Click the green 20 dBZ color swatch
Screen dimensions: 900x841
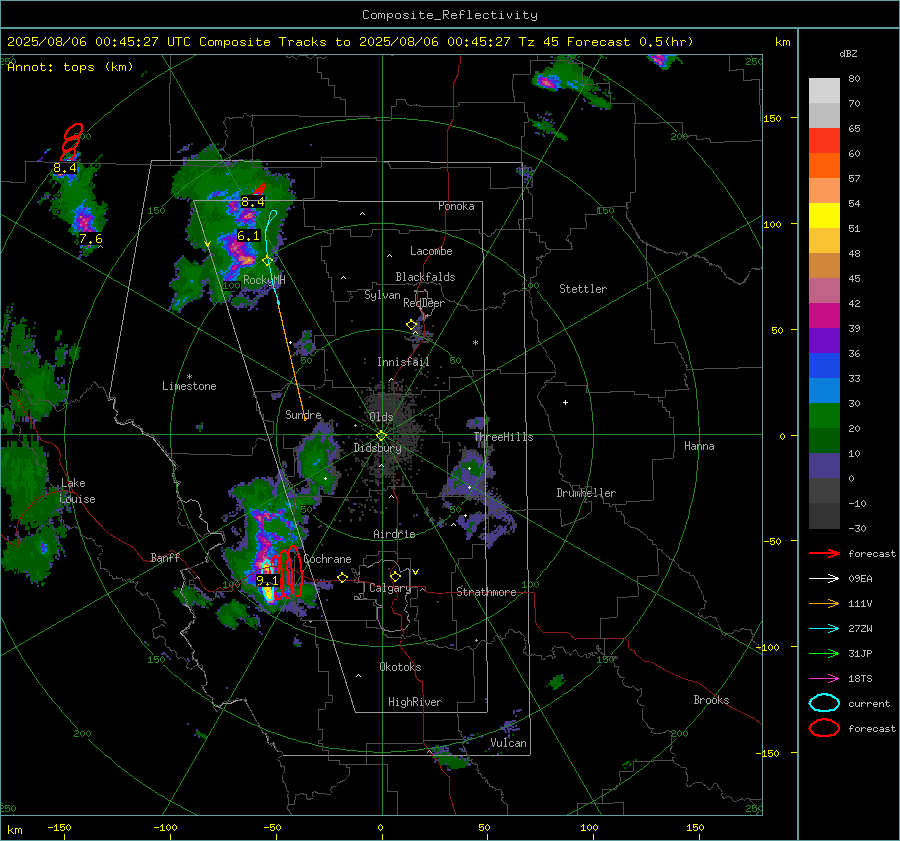pyautogui.click(x=824, y=416)
